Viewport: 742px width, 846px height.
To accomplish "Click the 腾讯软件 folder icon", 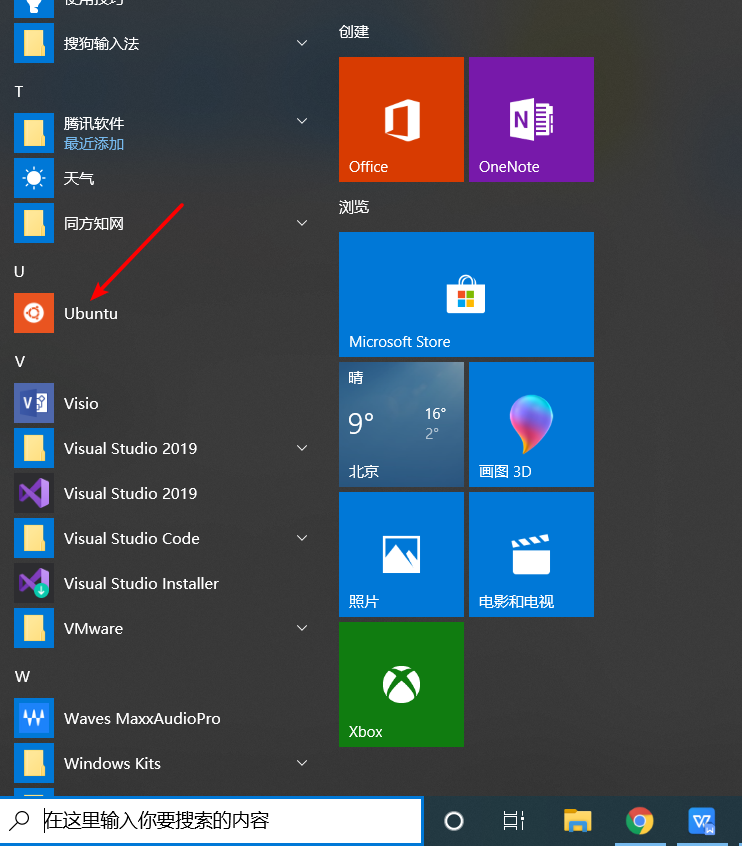I will click(x=34, y=133).
